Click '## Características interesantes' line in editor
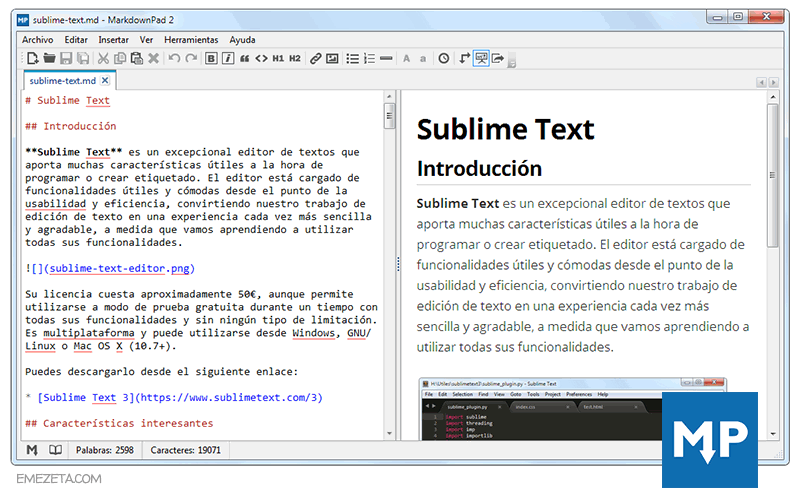This screenshot has width=800, height=500. (119, 423)
